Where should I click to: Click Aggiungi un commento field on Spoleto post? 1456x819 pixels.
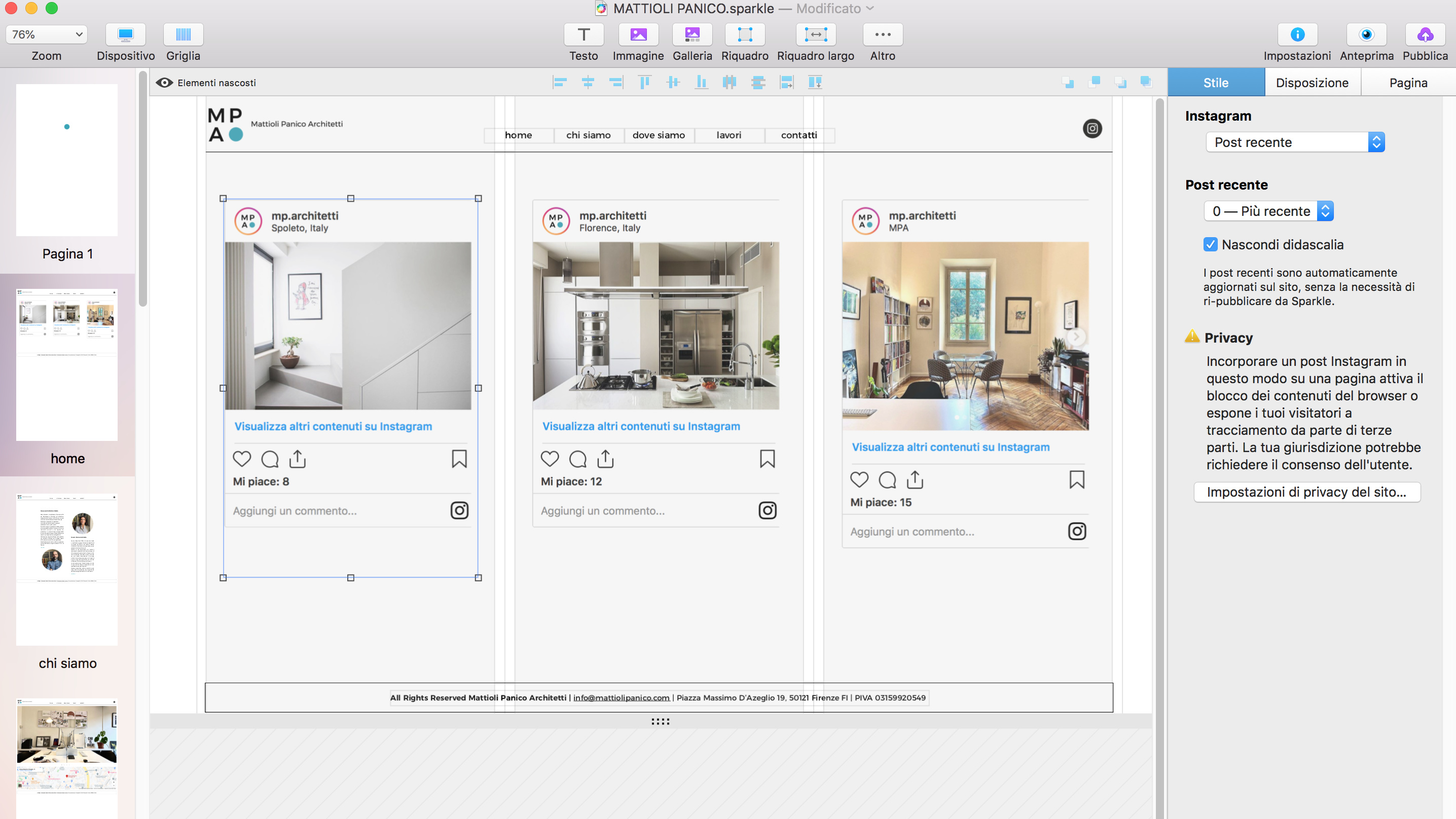tap(295, 511)
